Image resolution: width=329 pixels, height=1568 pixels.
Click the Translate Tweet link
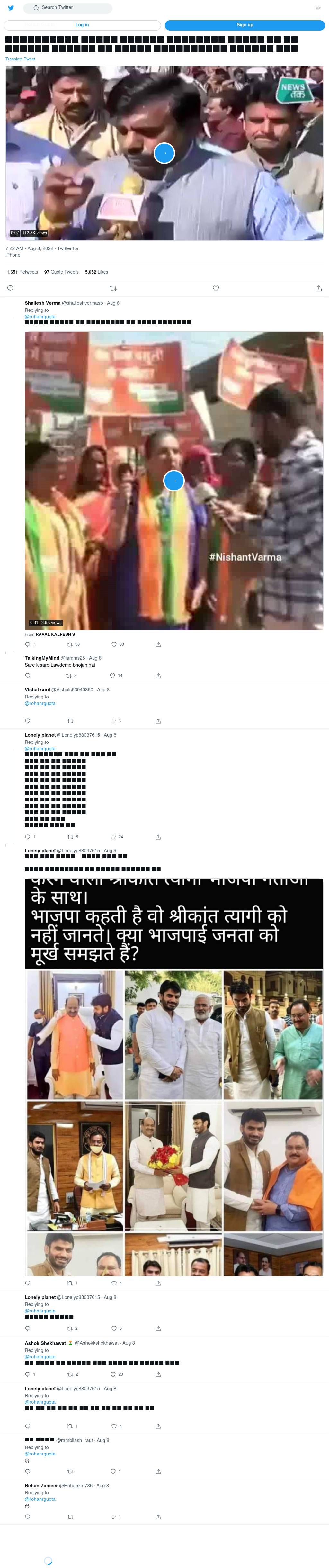click(x=20, y=59)
